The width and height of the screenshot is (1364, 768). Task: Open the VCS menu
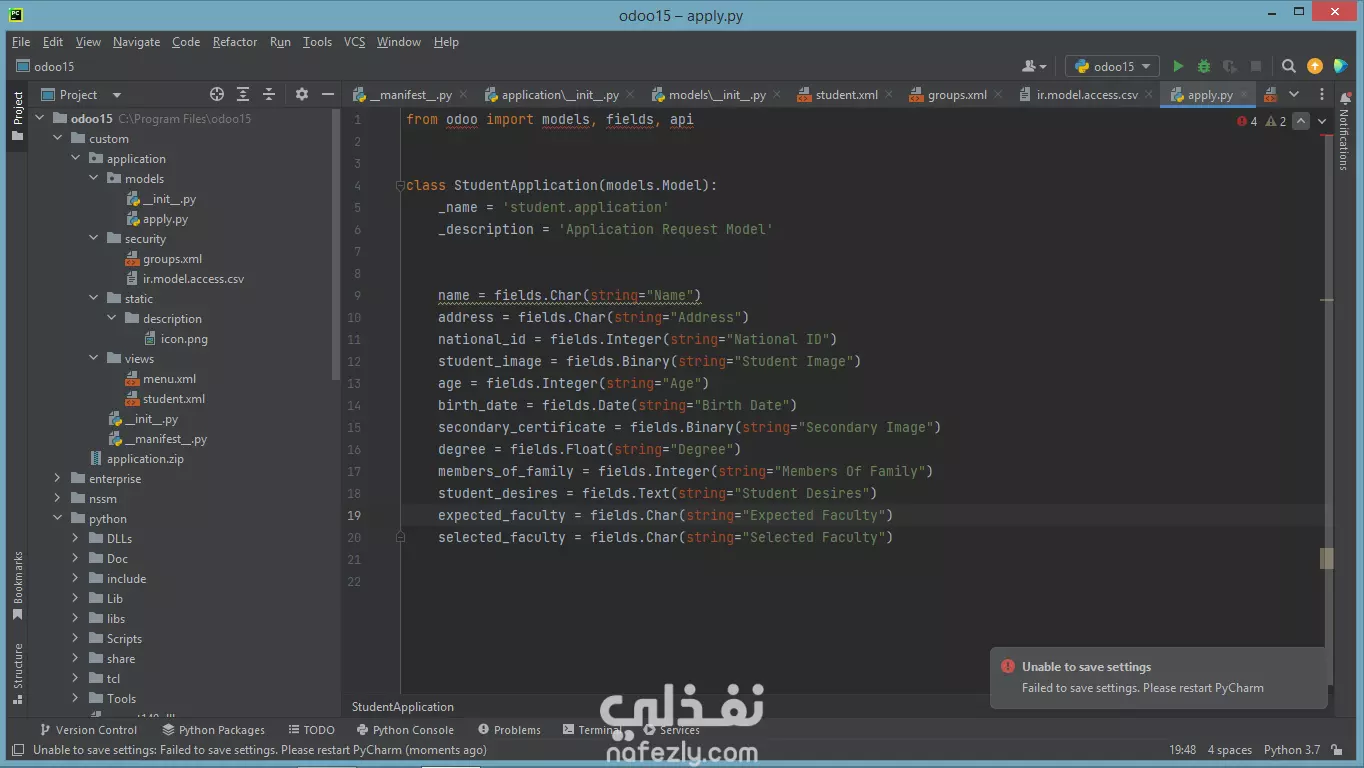click(354, 42)
